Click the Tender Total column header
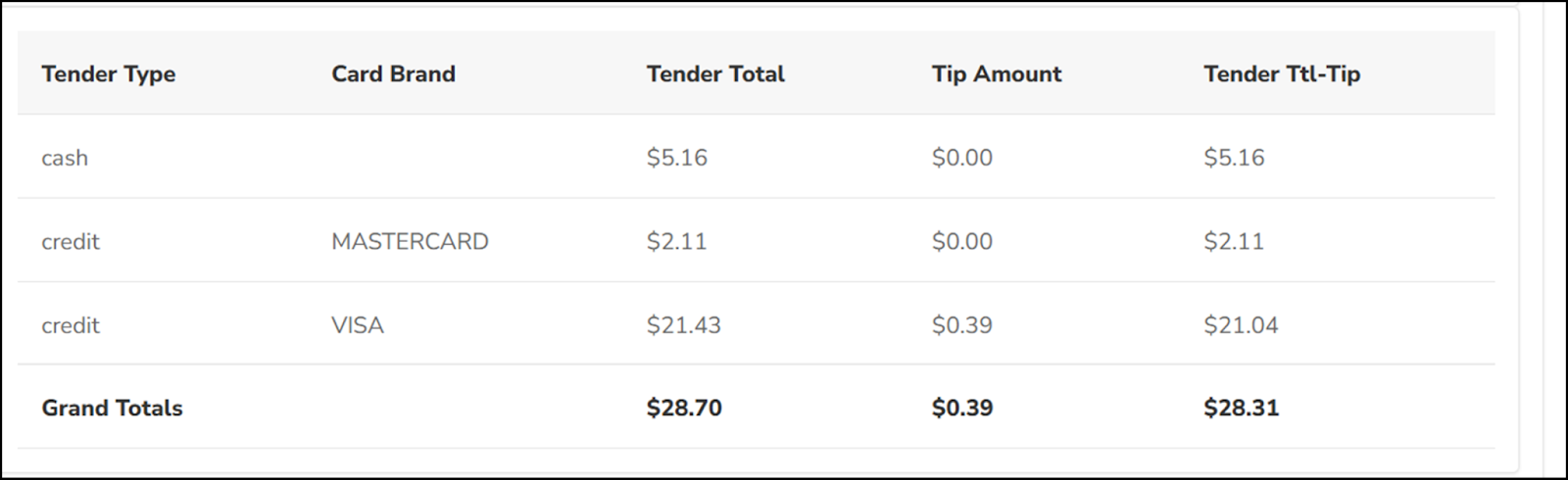The height and width of the screenshot is (480, 1568). coord(715,74)
